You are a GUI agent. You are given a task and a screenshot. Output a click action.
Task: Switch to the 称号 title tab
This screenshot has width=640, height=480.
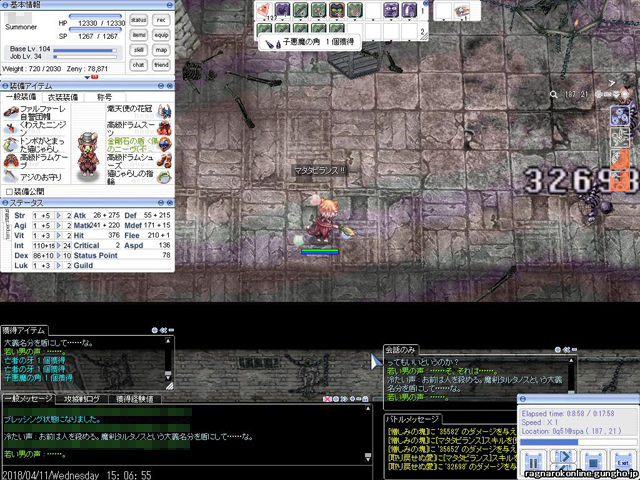104,97
